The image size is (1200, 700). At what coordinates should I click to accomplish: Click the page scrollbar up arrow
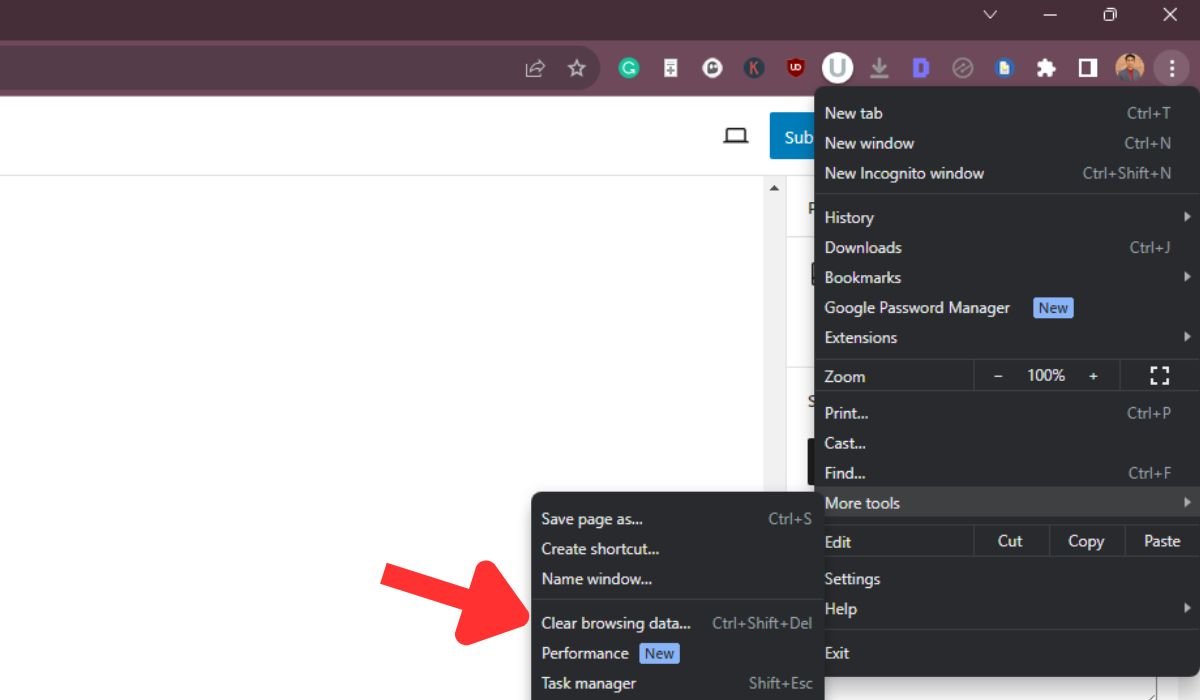(x=774, y=188)
